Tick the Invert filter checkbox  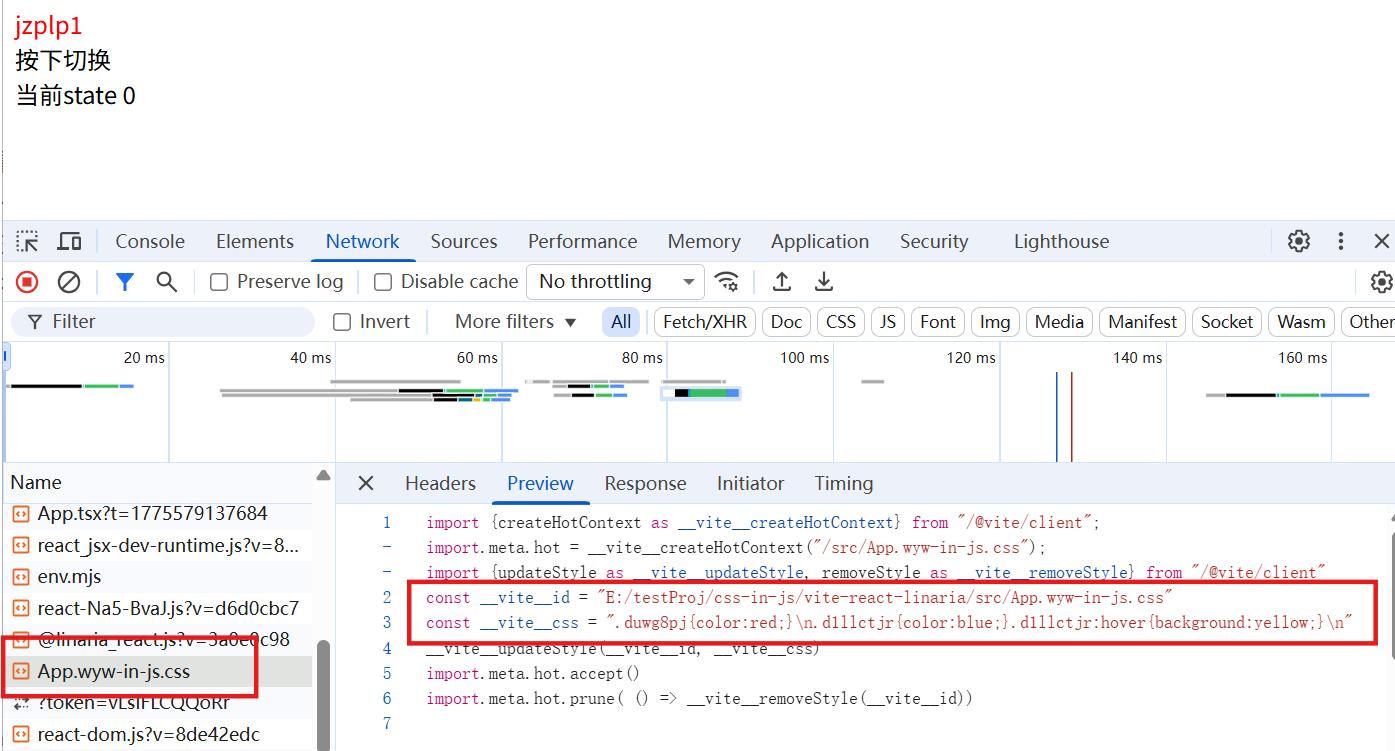(x=342, y=322)
